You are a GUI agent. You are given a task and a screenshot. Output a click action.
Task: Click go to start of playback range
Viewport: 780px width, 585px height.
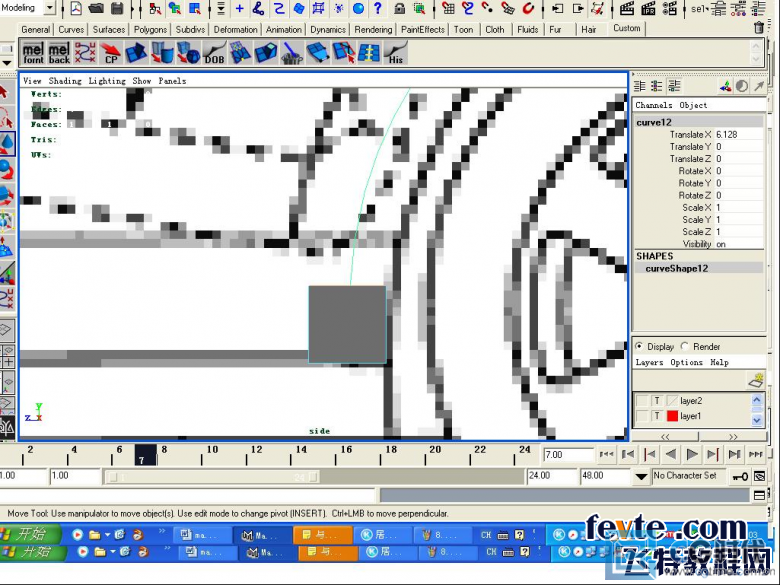click(606, 454)
